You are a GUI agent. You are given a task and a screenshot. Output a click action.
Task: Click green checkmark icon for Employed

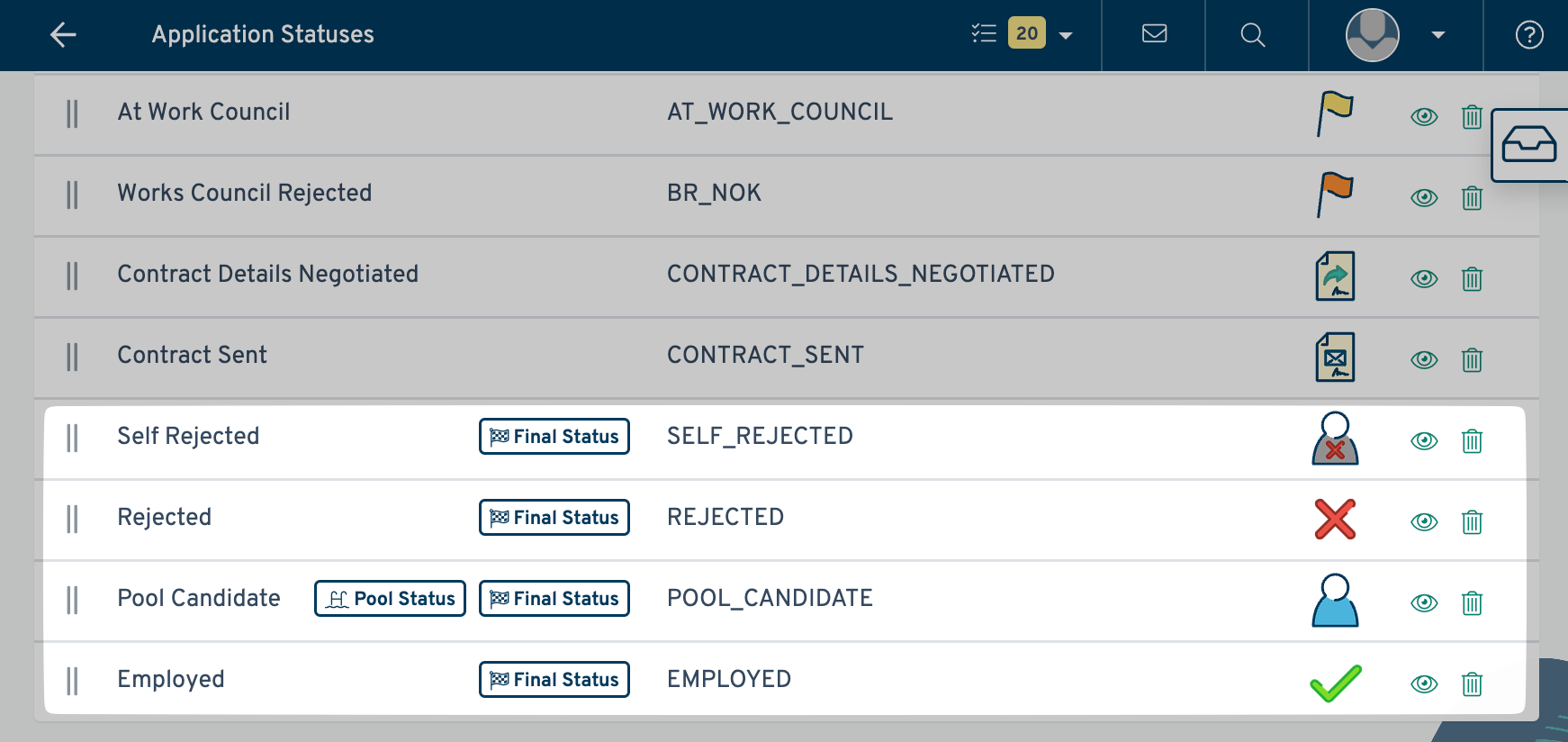1335,683
